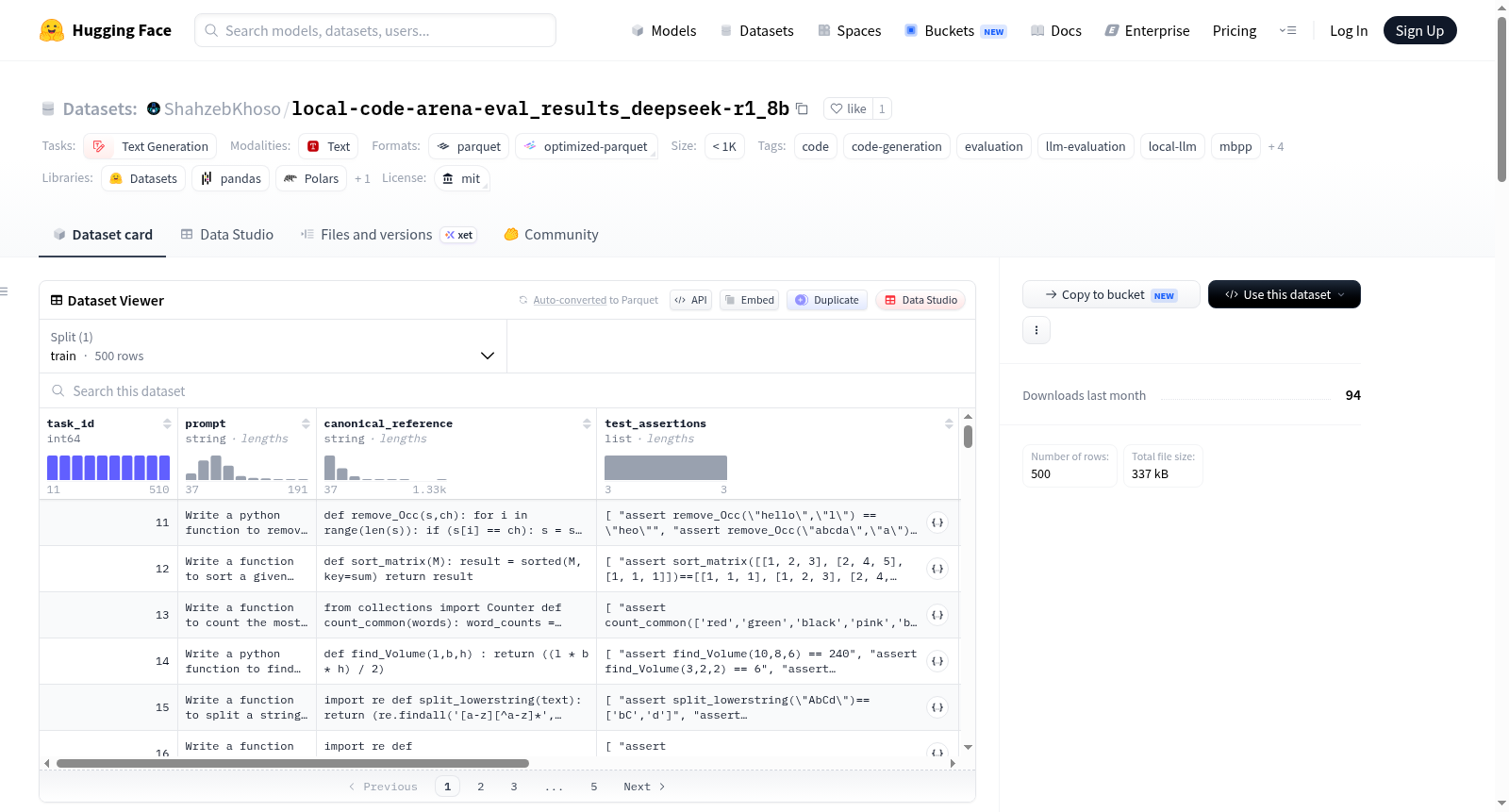Copy the dataset name with the copy icon
This screenshot has width=1509, height=812.
coord(802,108)
